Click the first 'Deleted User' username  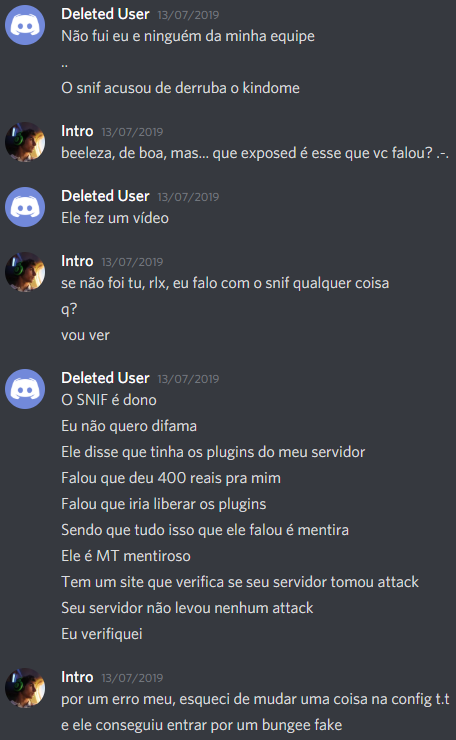pos(105,14)
